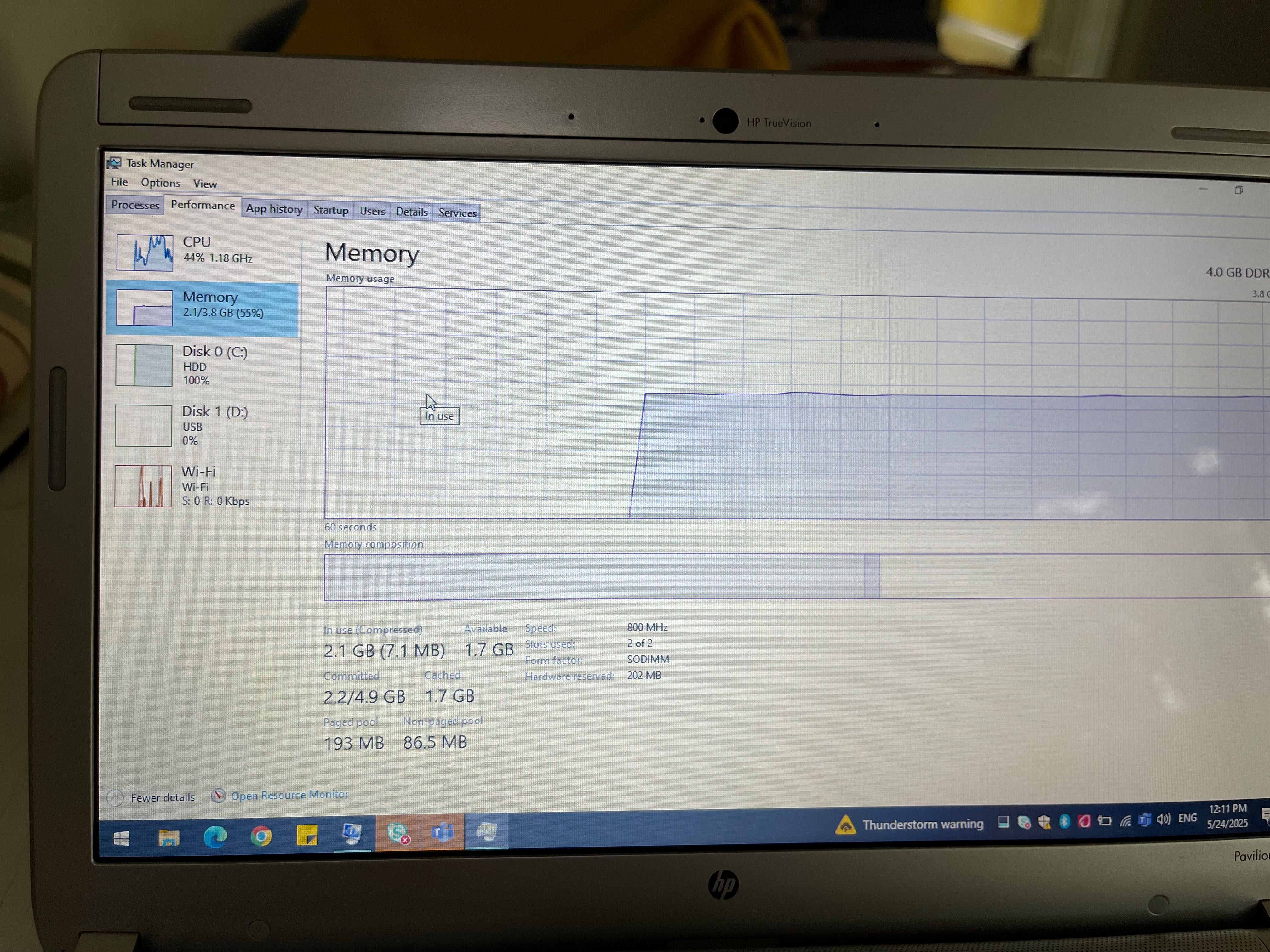Switch to the App history tab

point(274,209)
